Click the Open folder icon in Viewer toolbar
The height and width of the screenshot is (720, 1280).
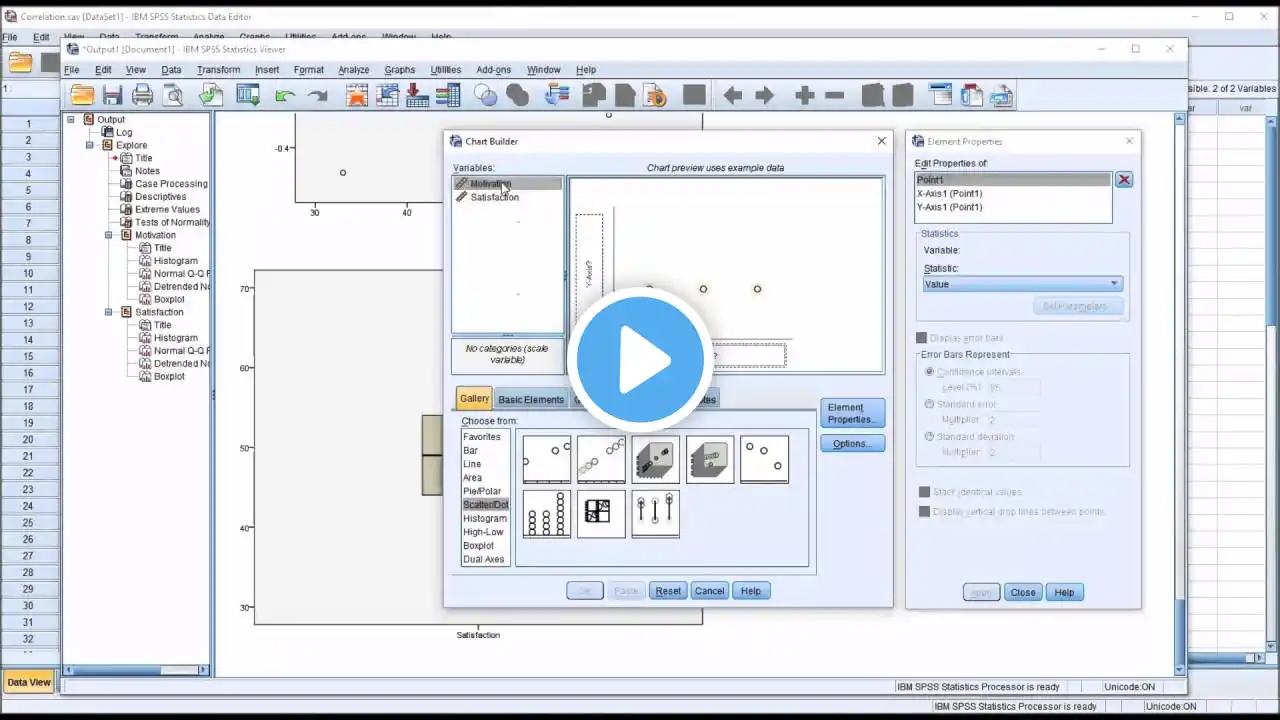(x=82, y=95)
